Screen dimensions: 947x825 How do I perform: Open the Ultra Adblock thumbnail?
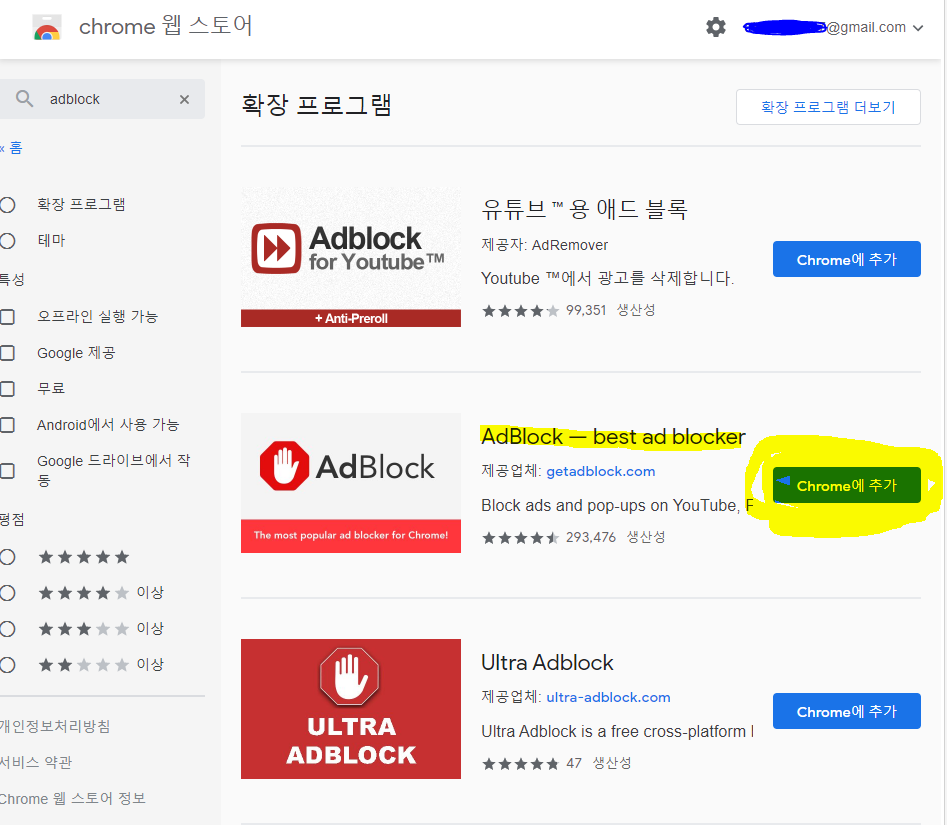click(351, 708)
